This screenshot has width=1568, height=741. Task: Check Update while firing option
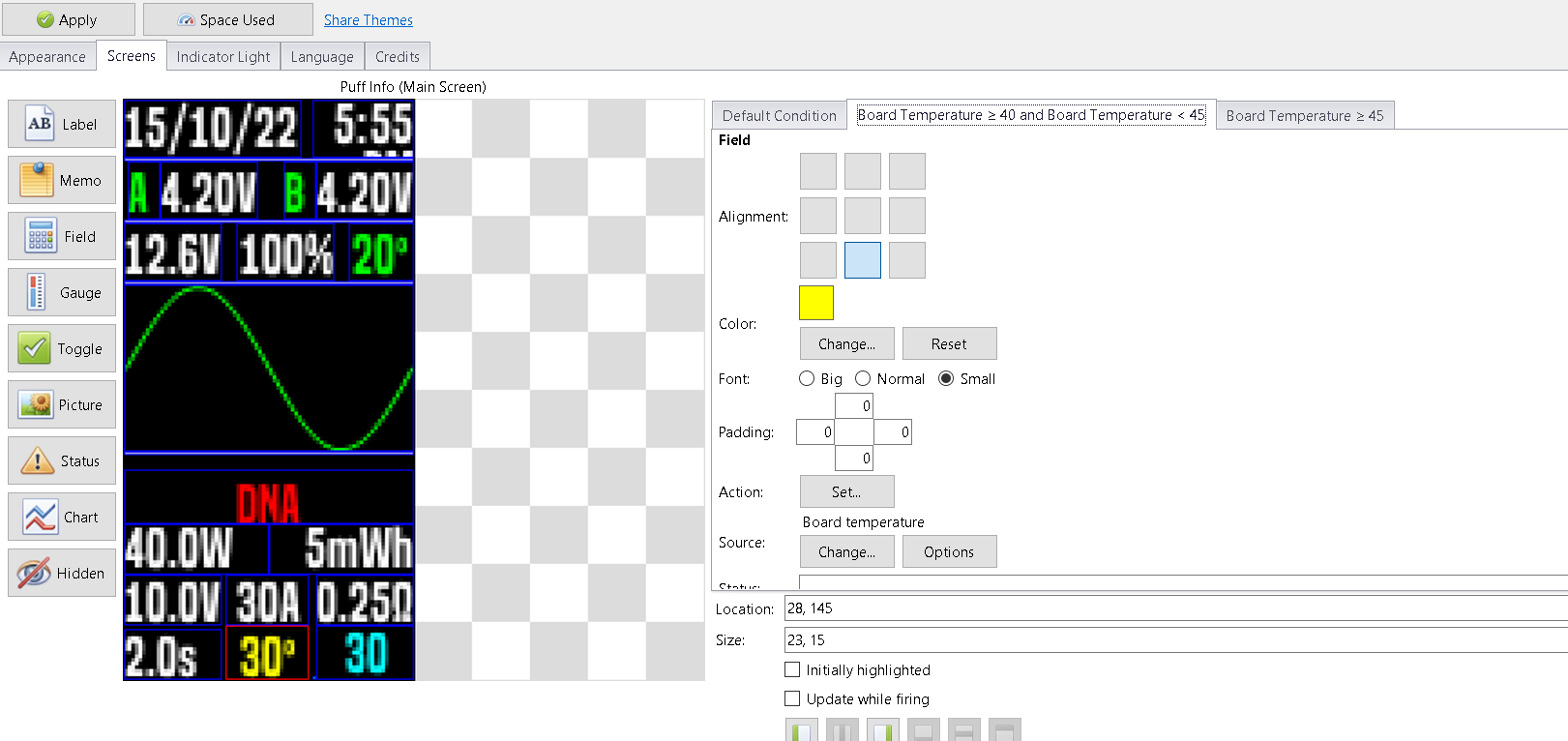(792, 698)
